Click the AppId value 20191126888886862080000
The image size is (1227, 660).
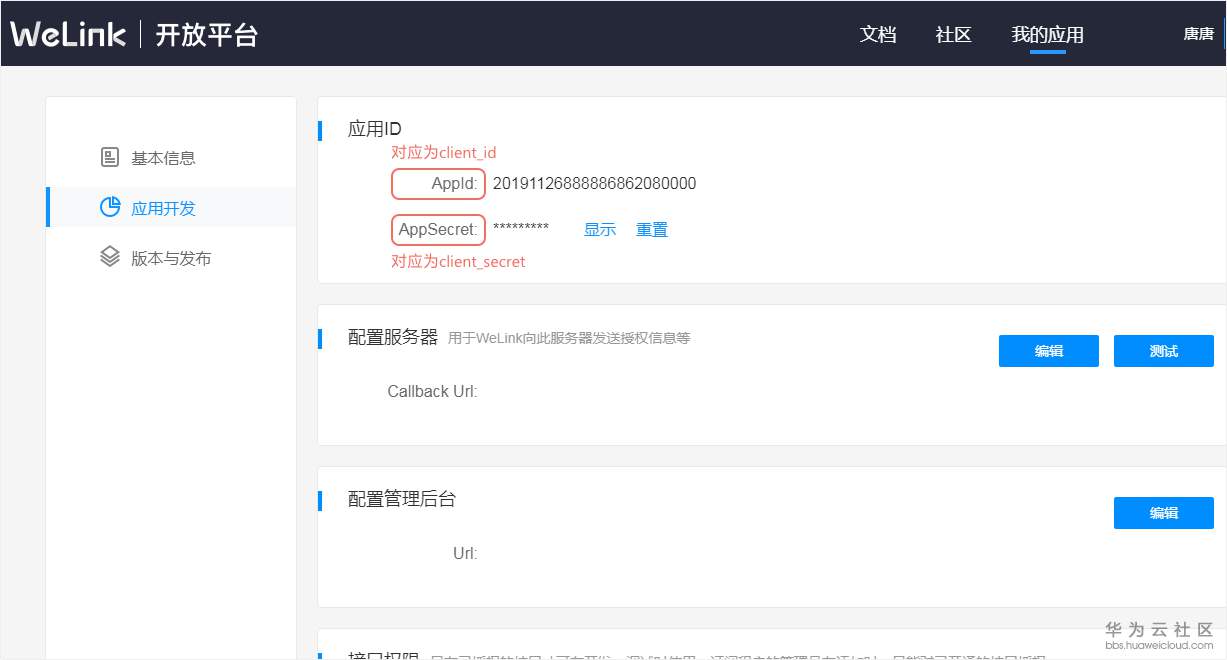595,184
